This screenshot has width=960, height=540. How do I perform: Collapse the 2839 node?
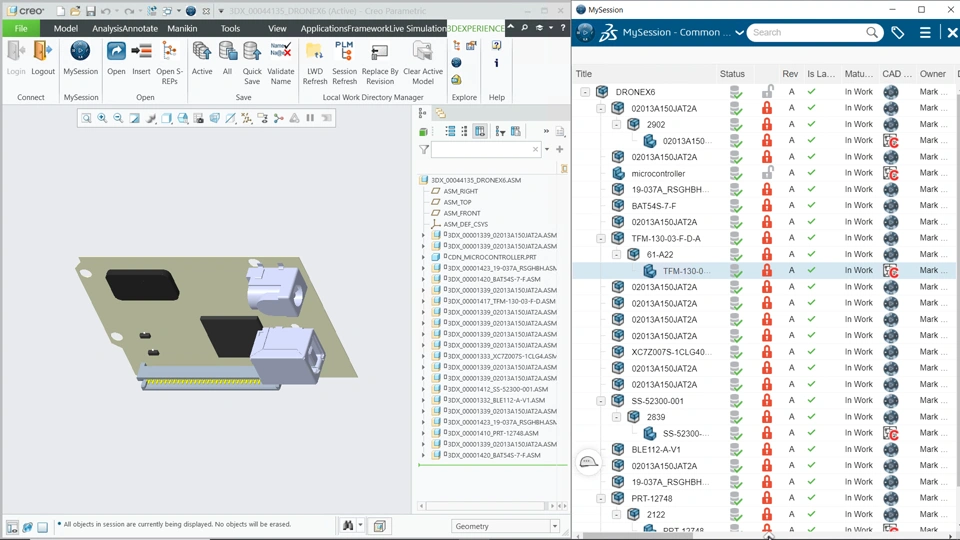click(617, 417)
